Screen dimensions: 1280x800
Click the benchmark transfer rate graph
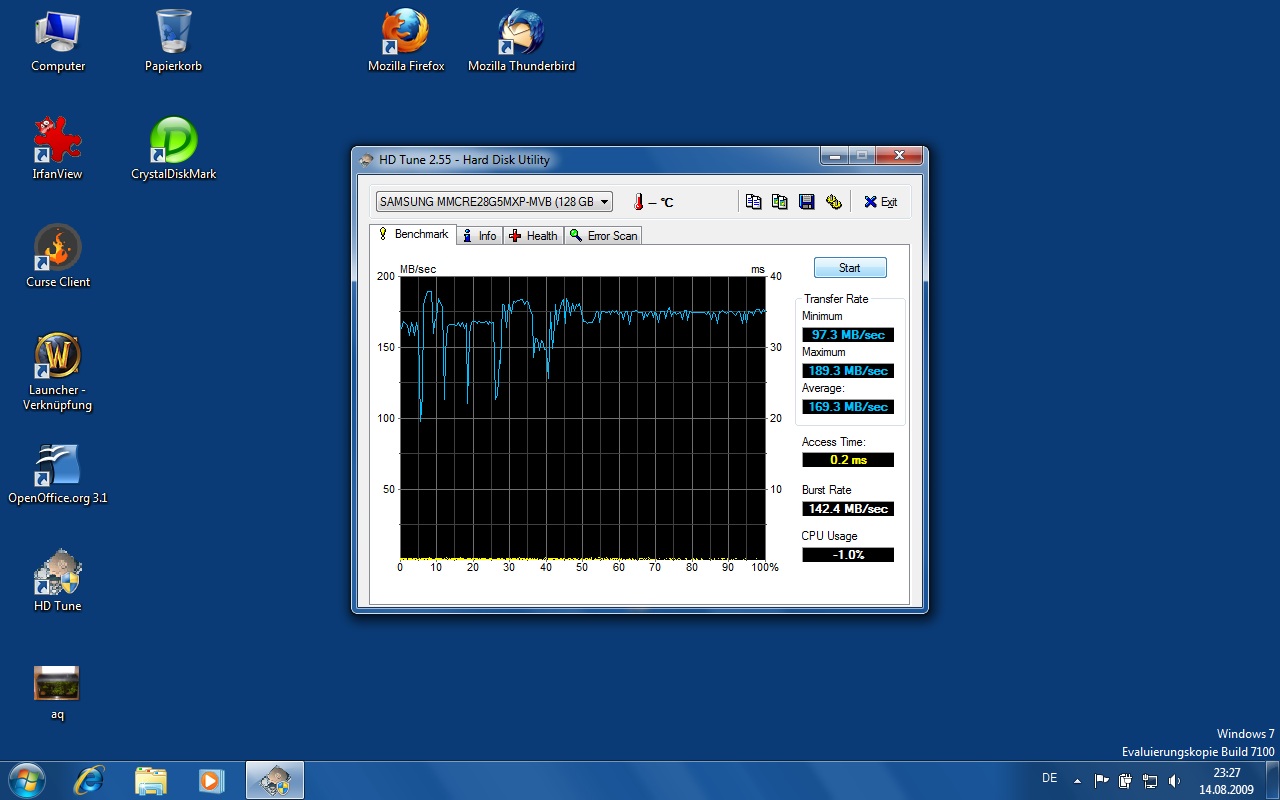pos(583,418)
